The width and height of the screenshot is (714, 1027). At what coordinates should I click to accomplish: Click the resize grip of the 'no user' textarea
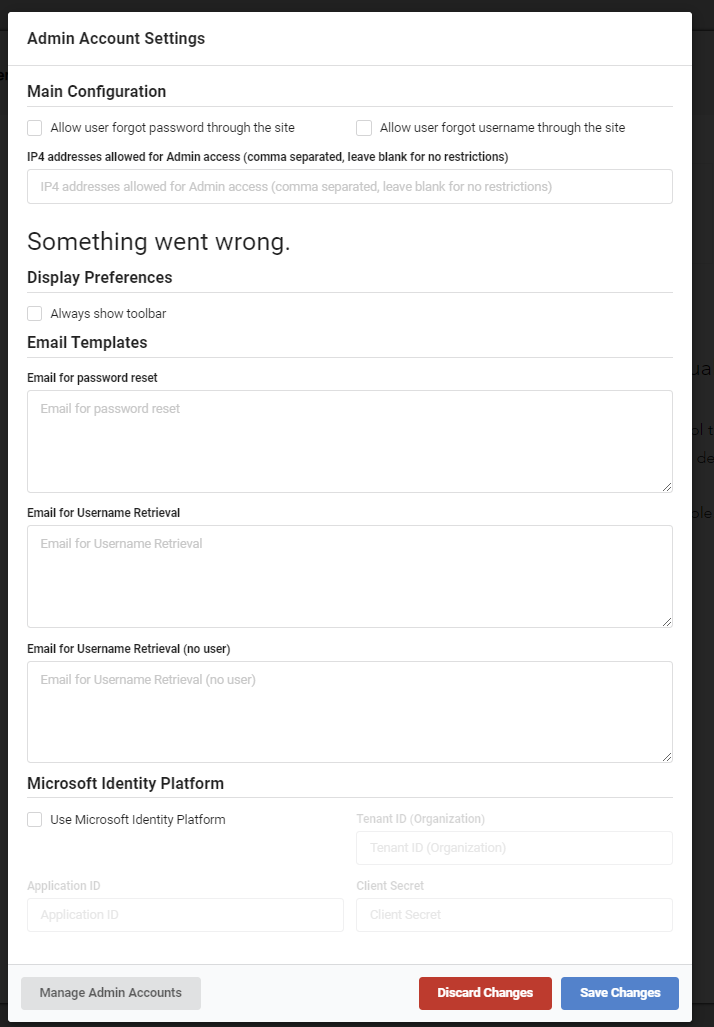pyautogui.click(x=667, y=757)
